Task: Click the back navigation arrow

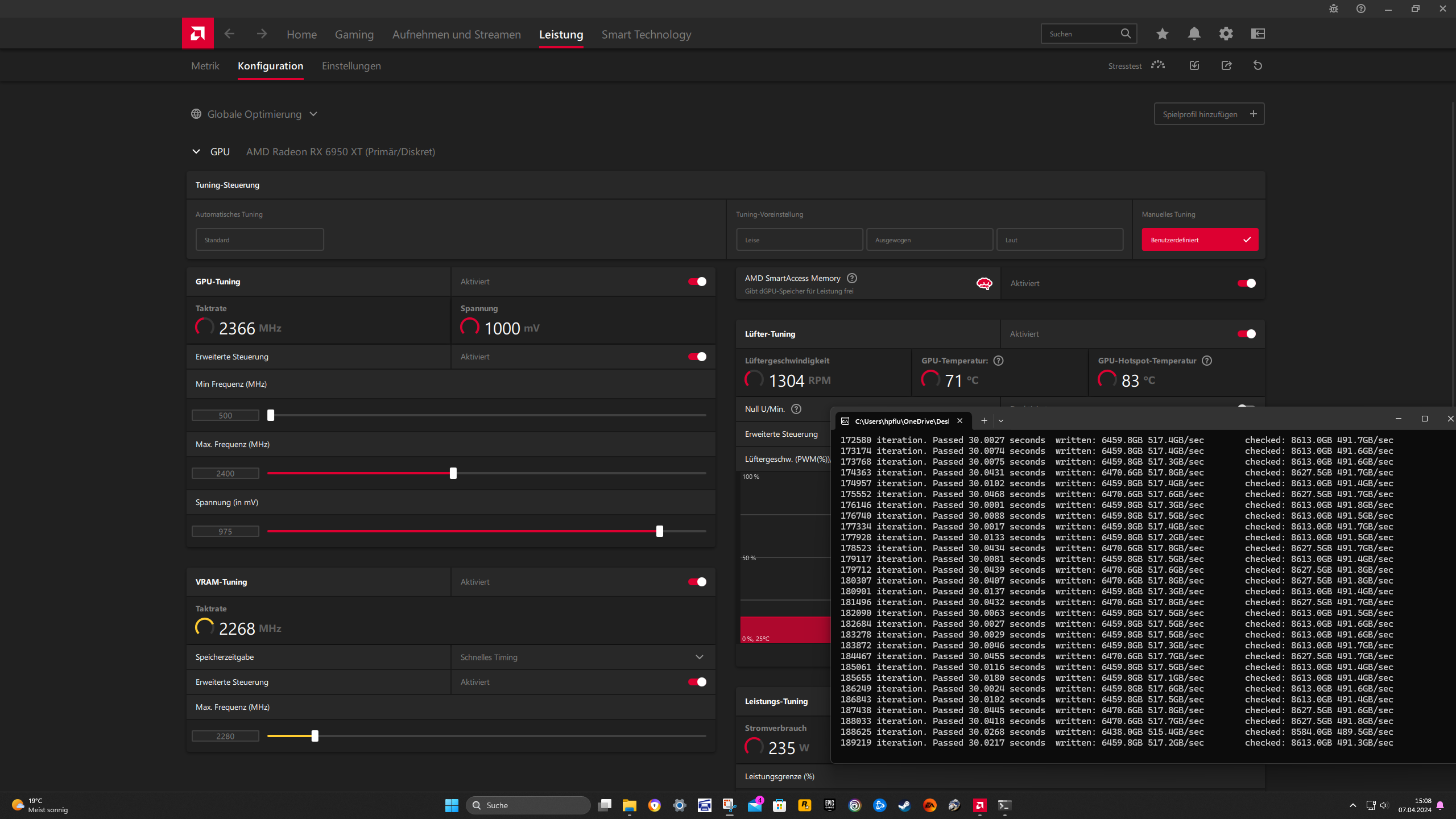Action: 229,34
